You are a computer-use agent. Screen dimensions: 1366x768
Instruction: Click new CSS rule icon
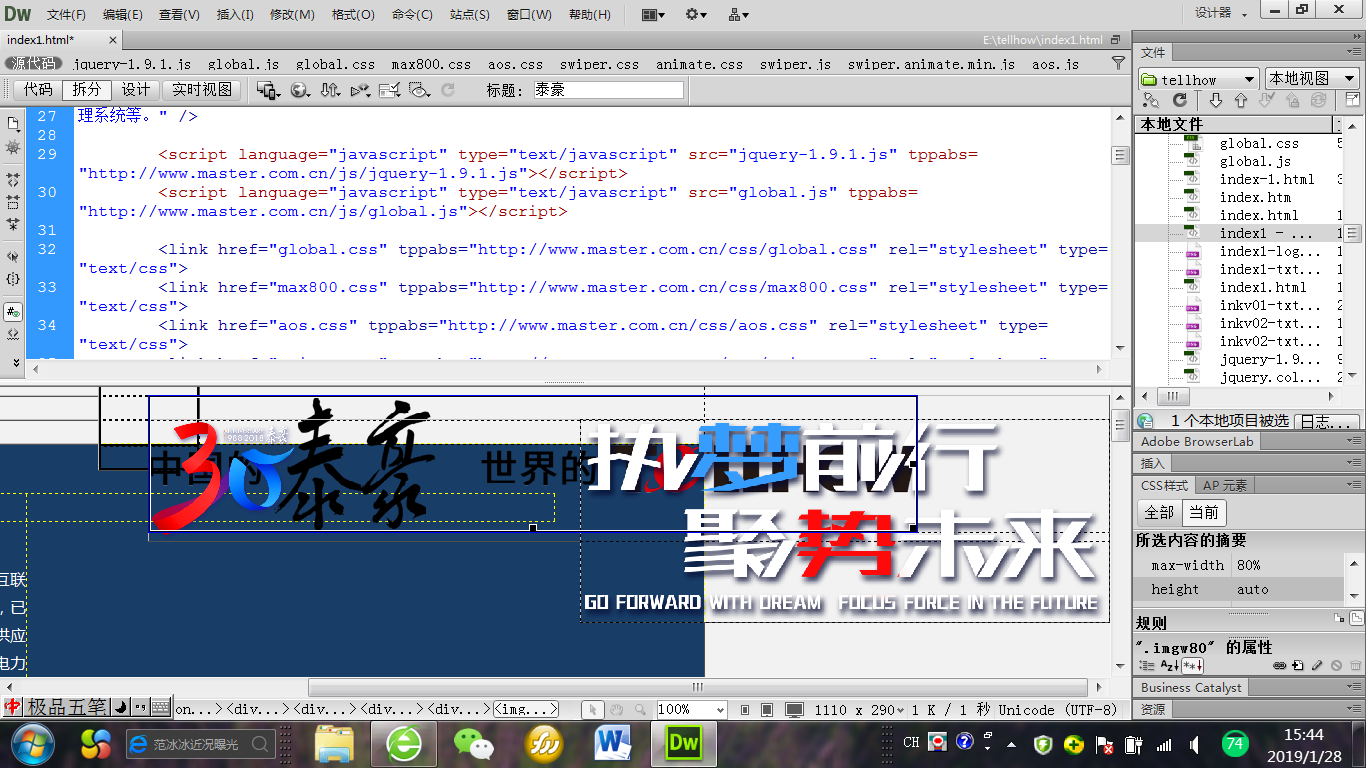1298,665
